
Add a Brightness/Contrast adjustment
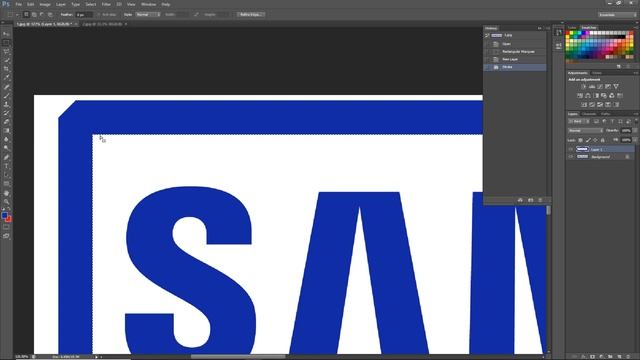584,87
